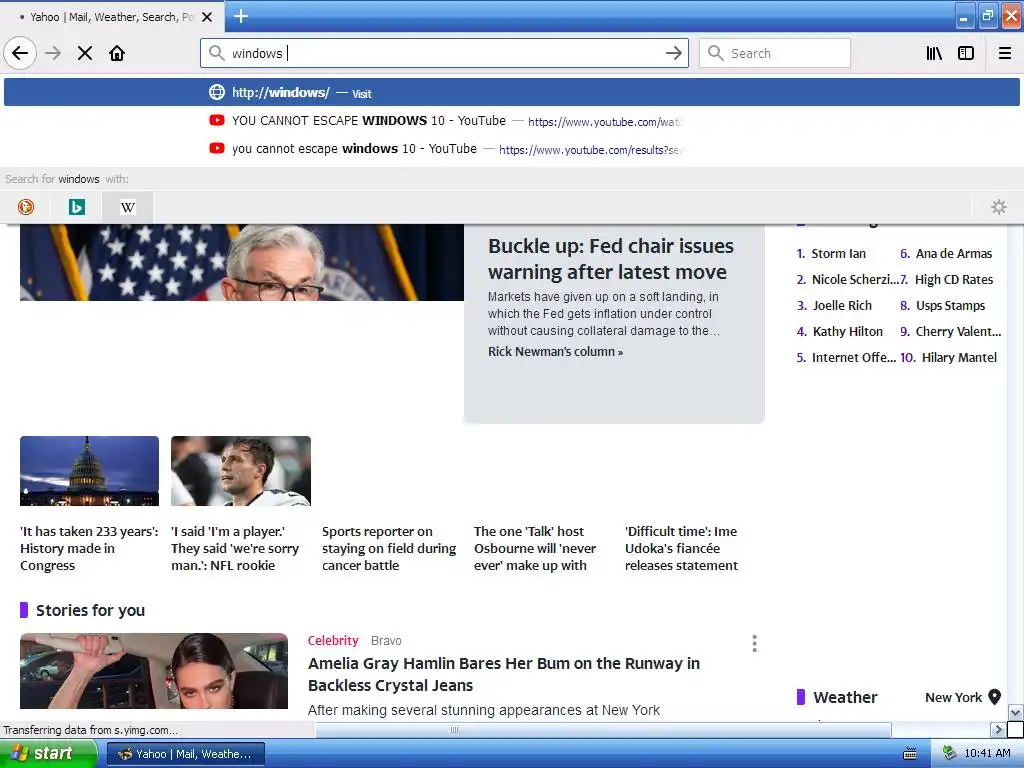Choose lowercase you cannot escape windows 10 suggestion
1024x768 pixels.
pyautogui.click(x=511, y=149)
